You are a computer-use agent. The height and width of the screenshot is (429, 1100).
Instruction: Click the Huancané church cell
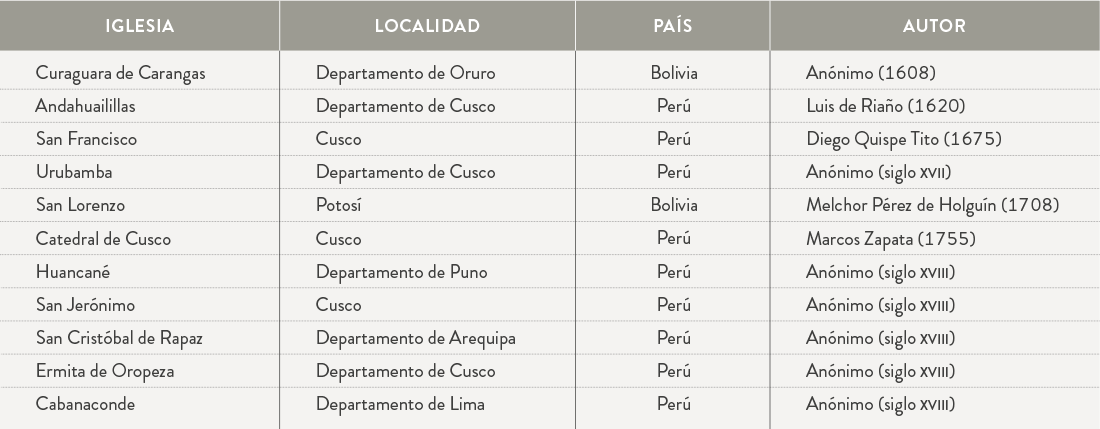click(x=74, y=272)
